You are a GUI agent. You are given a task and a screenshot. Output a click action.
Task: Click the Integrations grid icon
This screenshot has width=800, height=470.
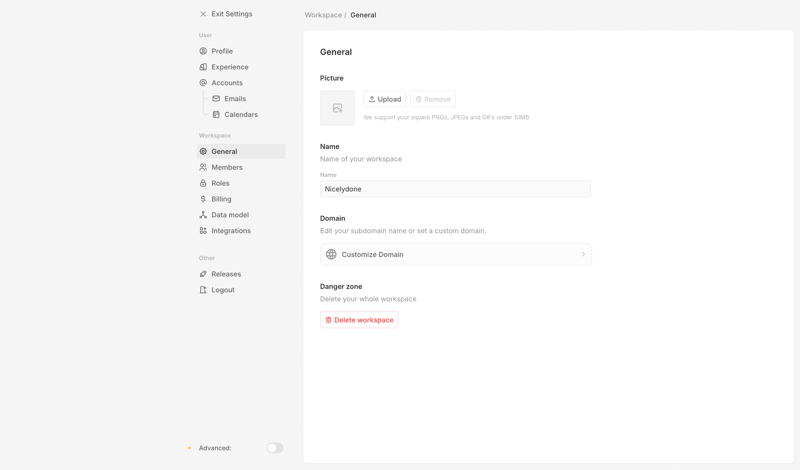pyautogui.click(x=203, y=231)
